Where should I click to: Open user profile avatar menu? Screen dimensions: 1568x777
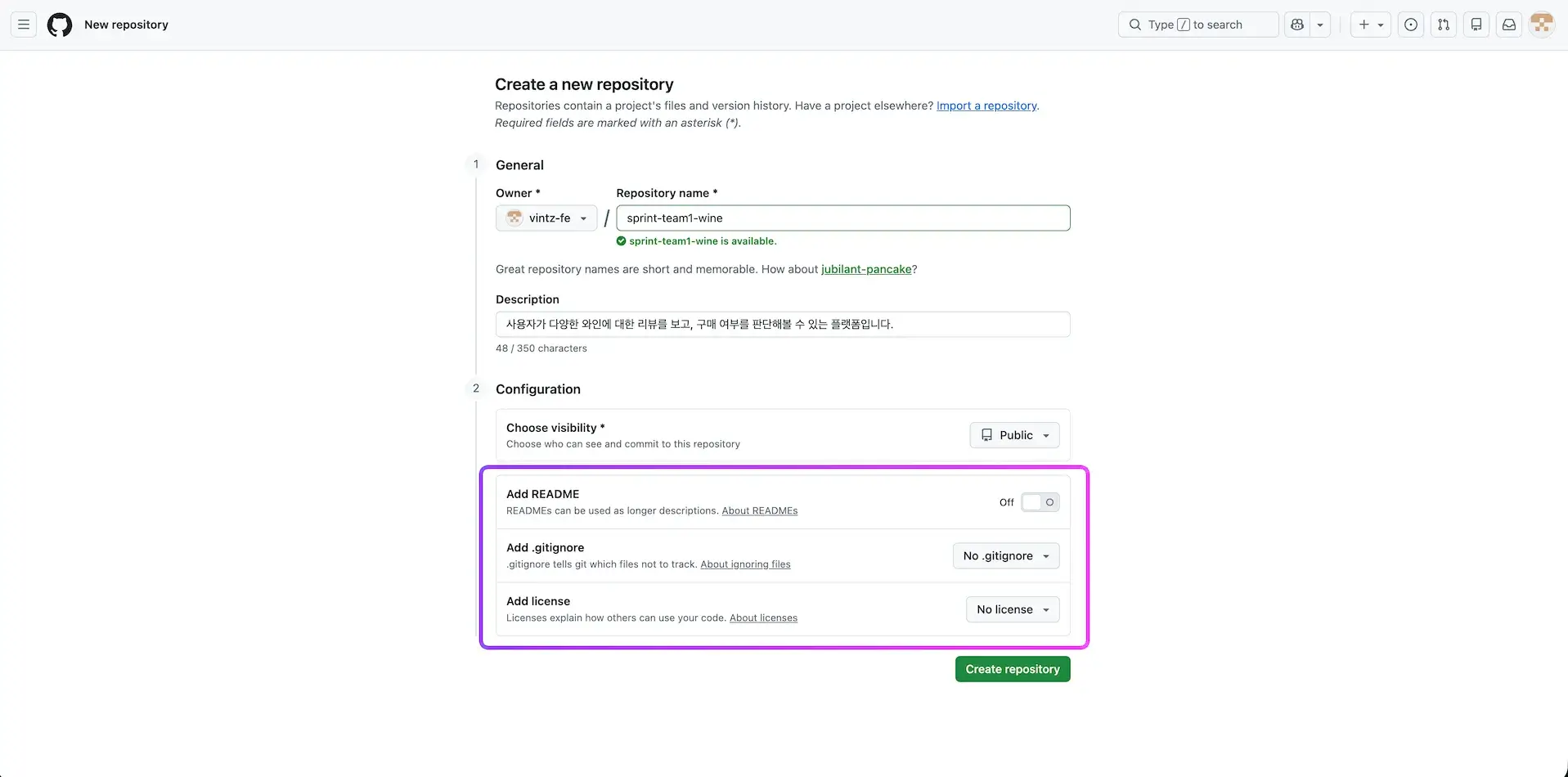point(1542,25)
